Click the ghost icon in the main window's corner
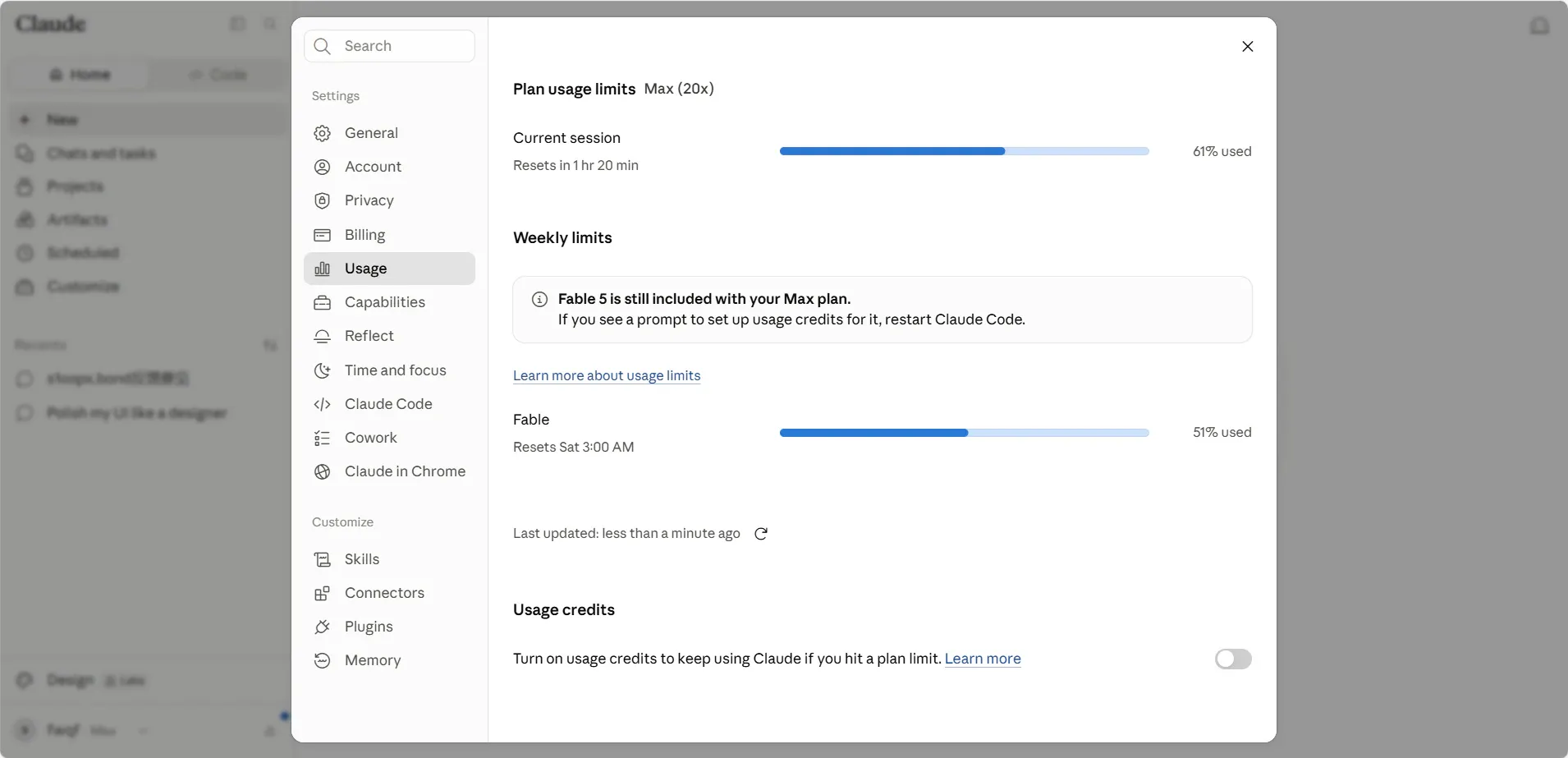The height and width of the screenshot is (758, 1568). (1540, 25)
